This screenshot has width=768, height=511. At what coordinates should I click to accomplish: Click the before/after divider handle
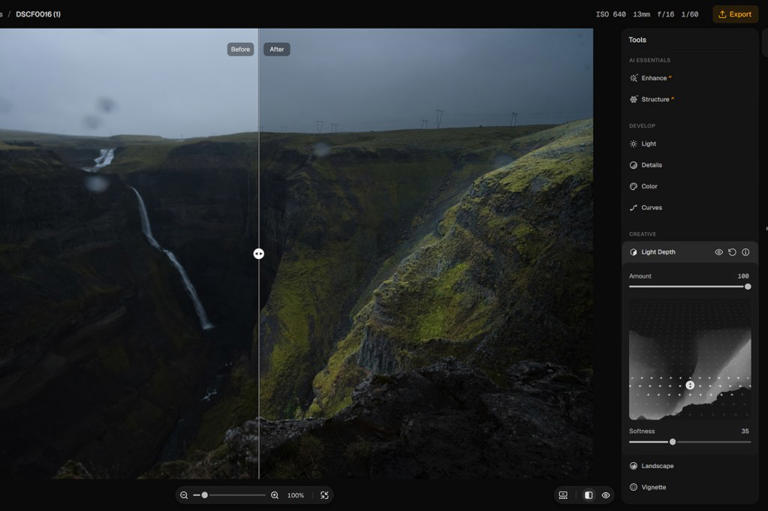tap(259, 254)
